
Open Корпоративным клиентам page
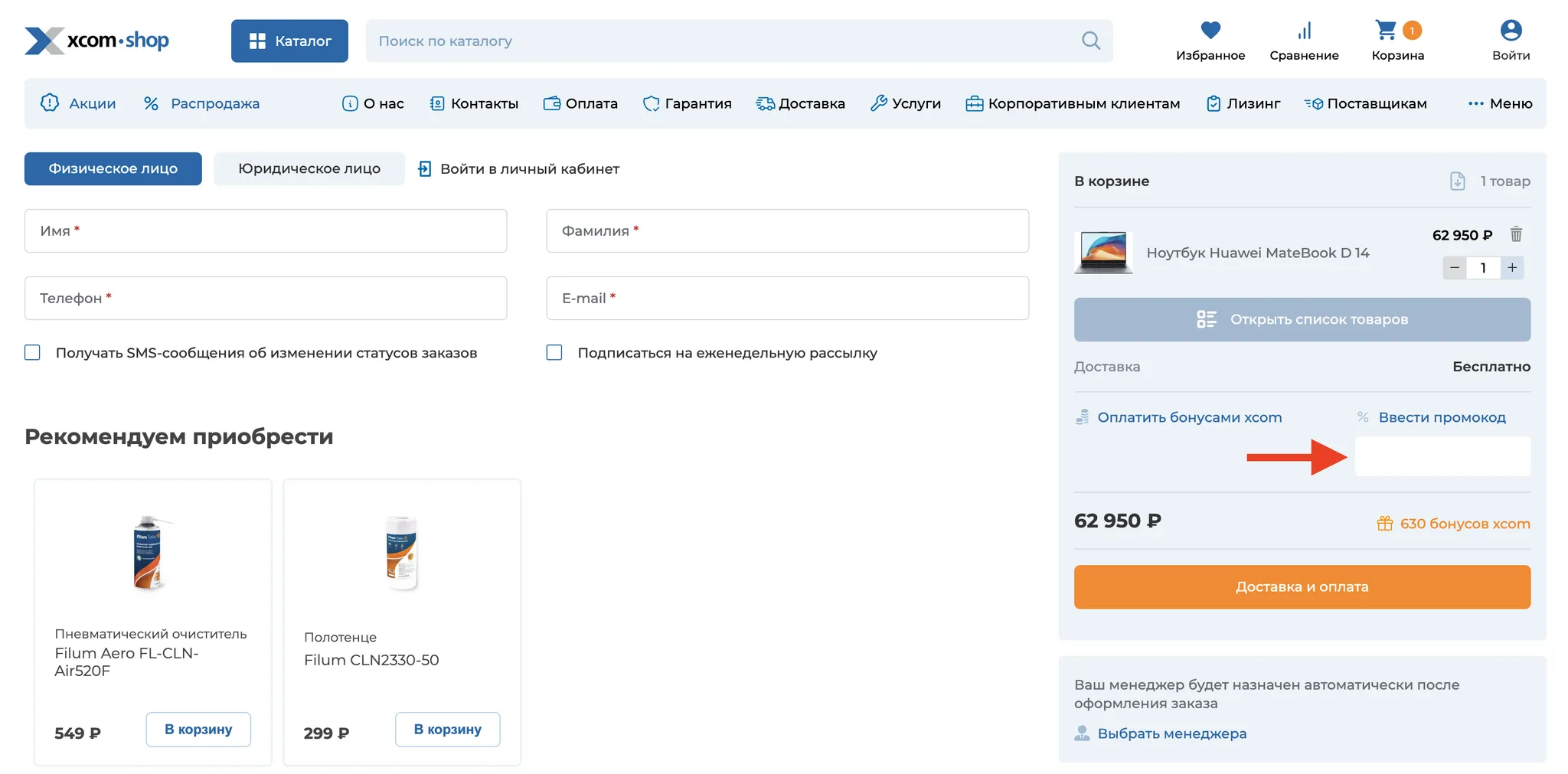pos(1073,103)
